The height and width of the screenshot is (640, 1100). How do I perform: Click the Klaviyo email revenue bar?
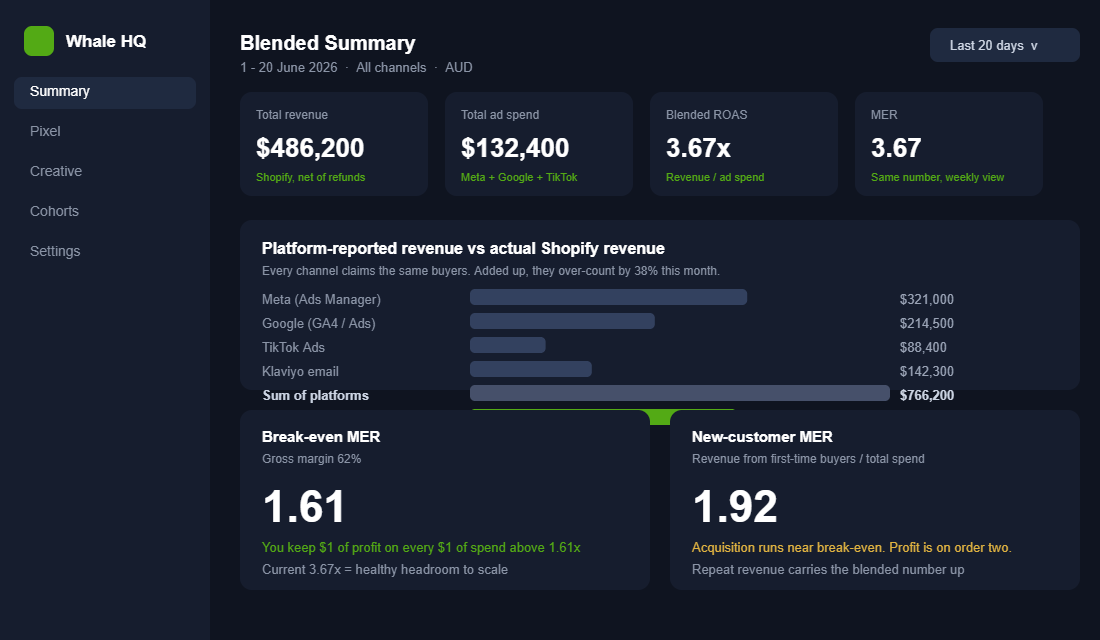click(x=530, y=368)
